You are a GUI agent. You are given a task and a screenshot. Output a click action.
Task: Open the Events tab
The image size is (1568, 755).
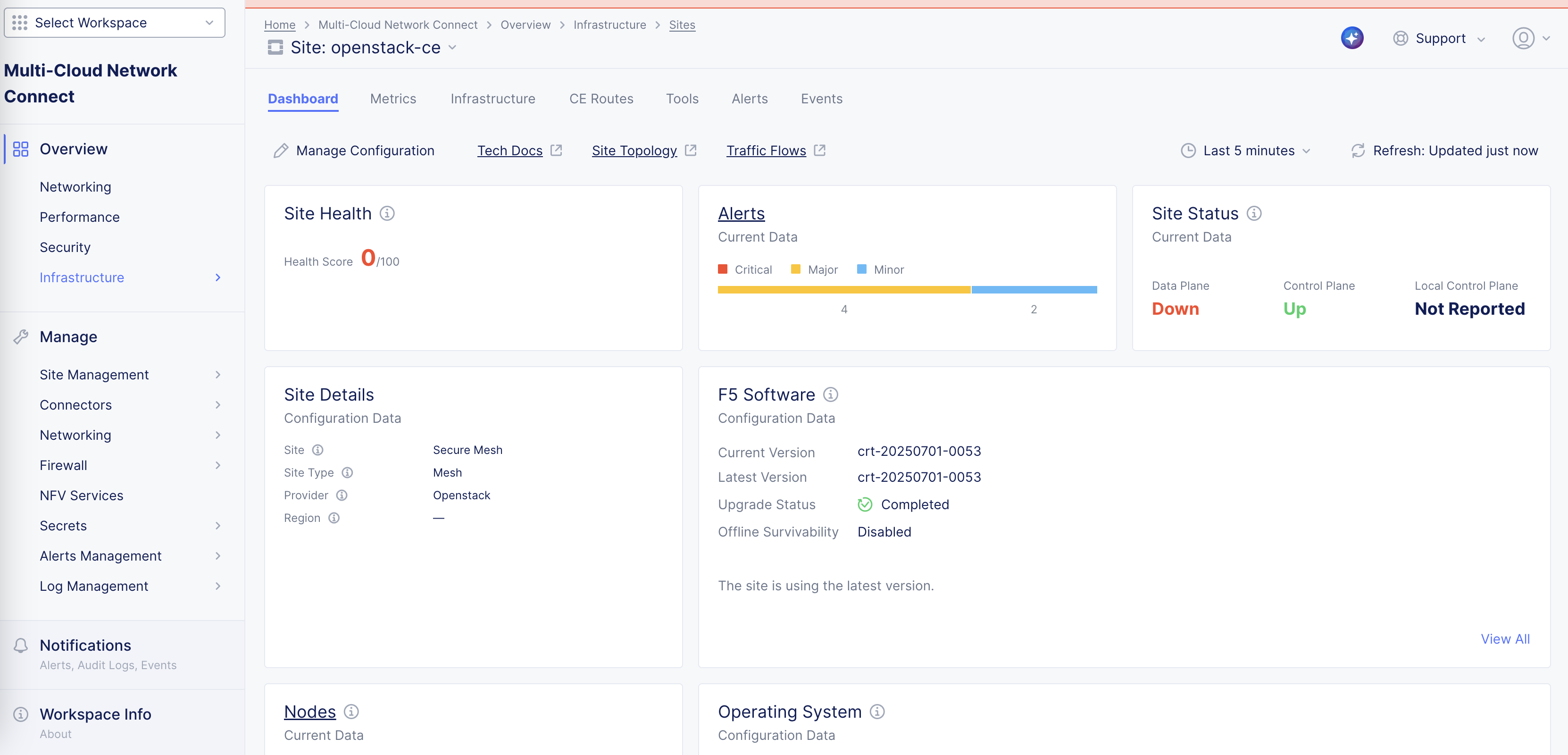pos(821,99)
